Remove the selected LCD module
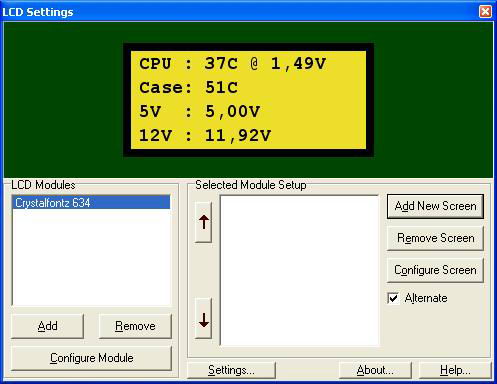The width and height of the screenshot is (497, 384). (x=135, y=326)
